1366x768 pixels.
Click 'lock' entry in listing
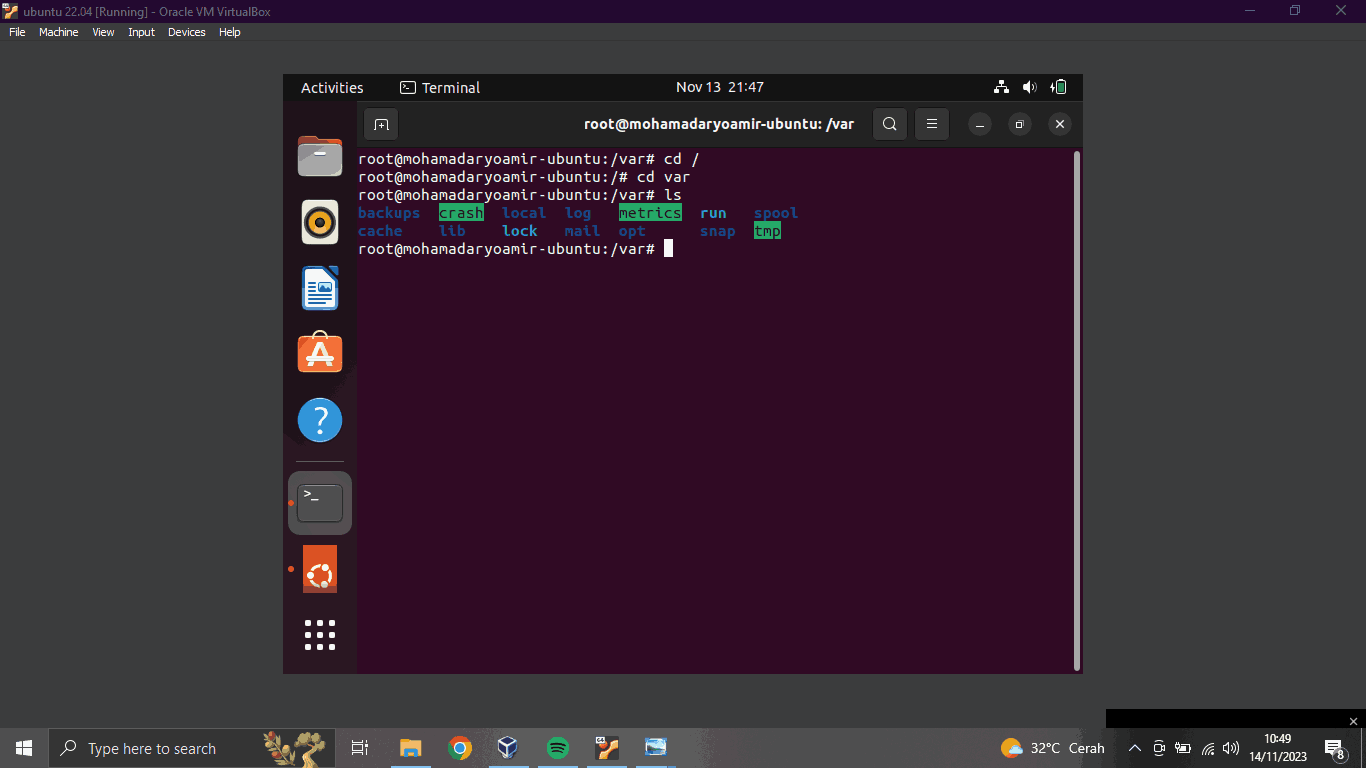pyautogui.click(x=520, y=231)
